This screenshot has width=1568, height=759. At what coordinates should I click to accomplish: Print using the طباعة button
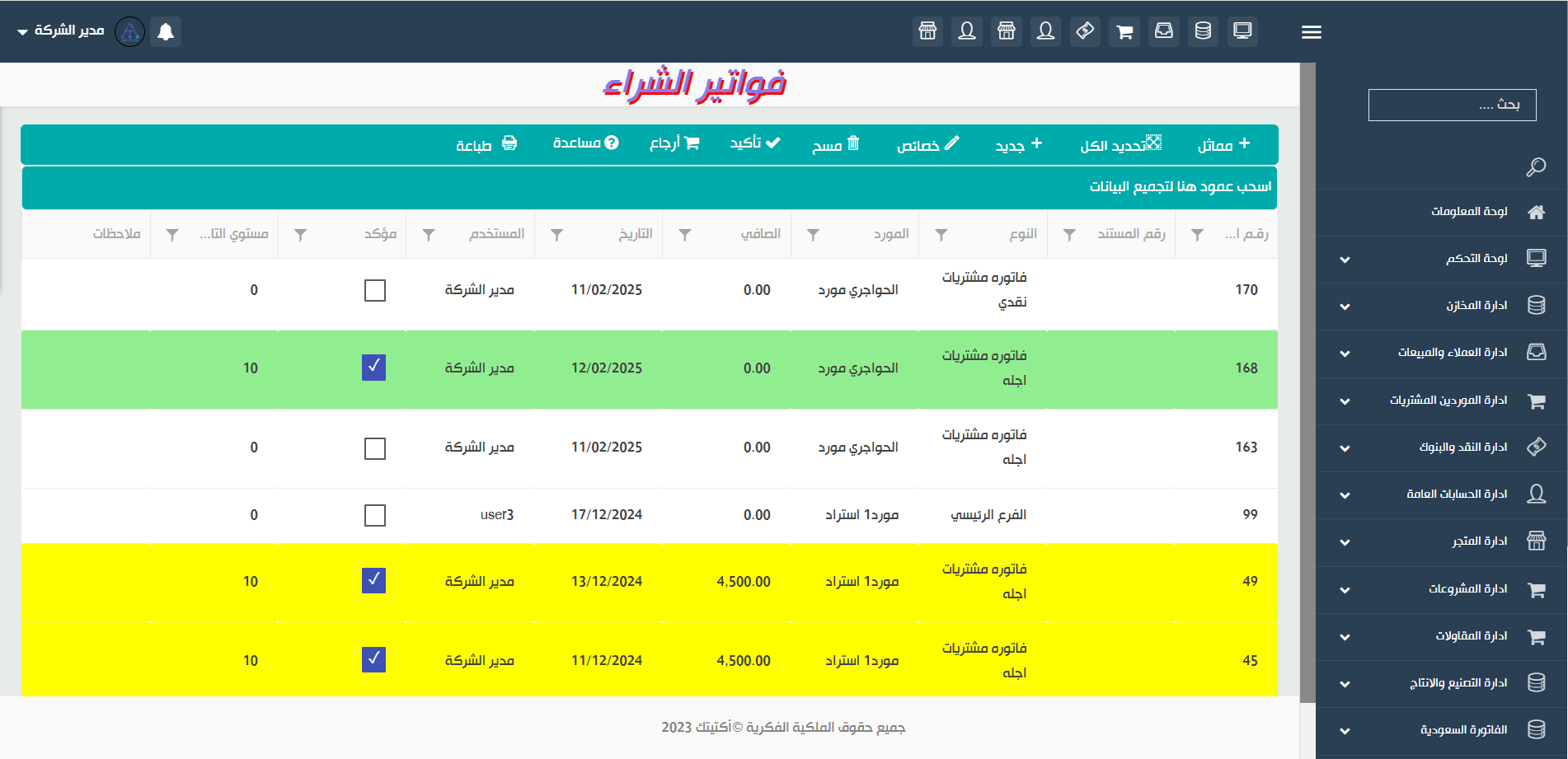coord(486,145)
